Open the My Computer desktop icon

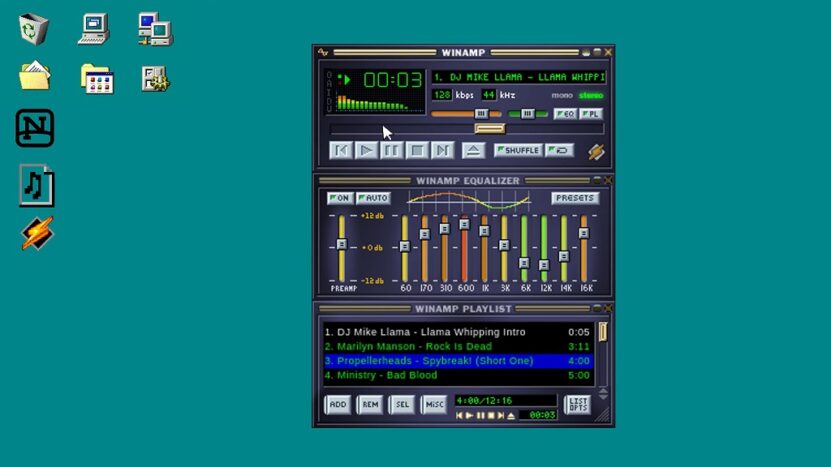coord(94,29)
